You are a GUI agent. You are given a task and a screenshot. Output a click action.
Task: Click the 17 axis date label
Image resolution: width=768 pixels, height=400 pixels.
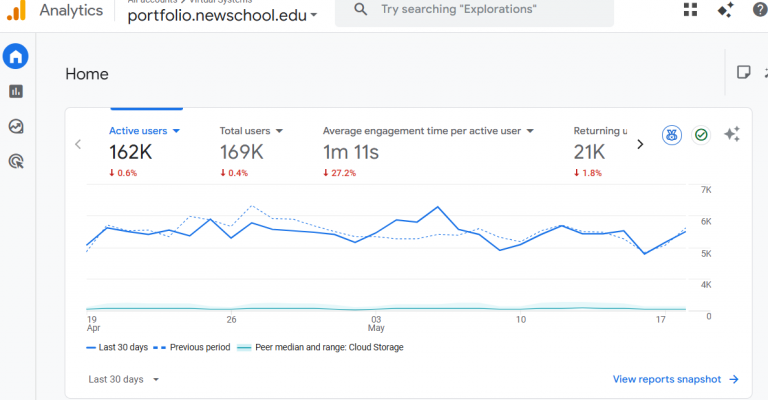click(x=661, y=320)
